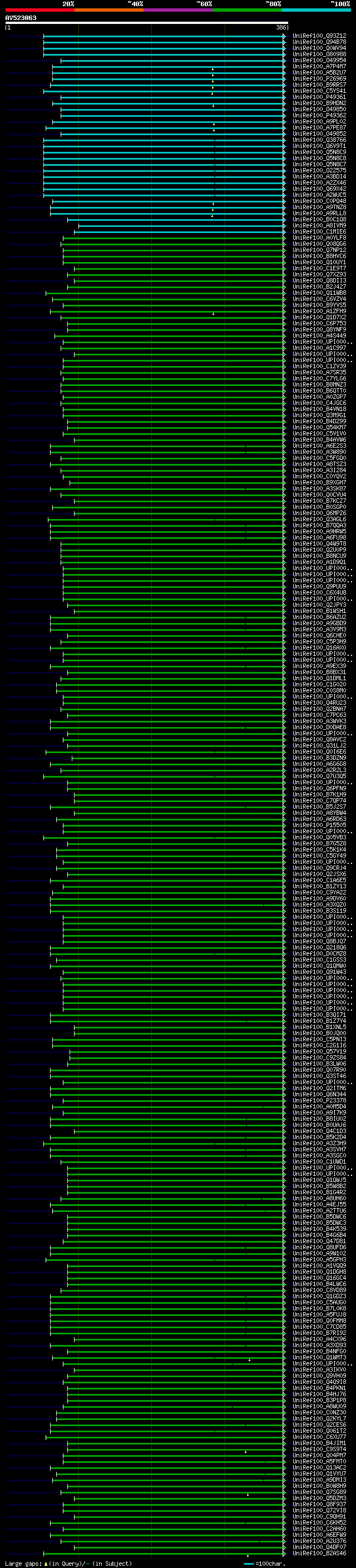This screenshot has height=1568, width=356.
Task: Select UniRef100_C0PQ48 label
Action: coord(319,201)
